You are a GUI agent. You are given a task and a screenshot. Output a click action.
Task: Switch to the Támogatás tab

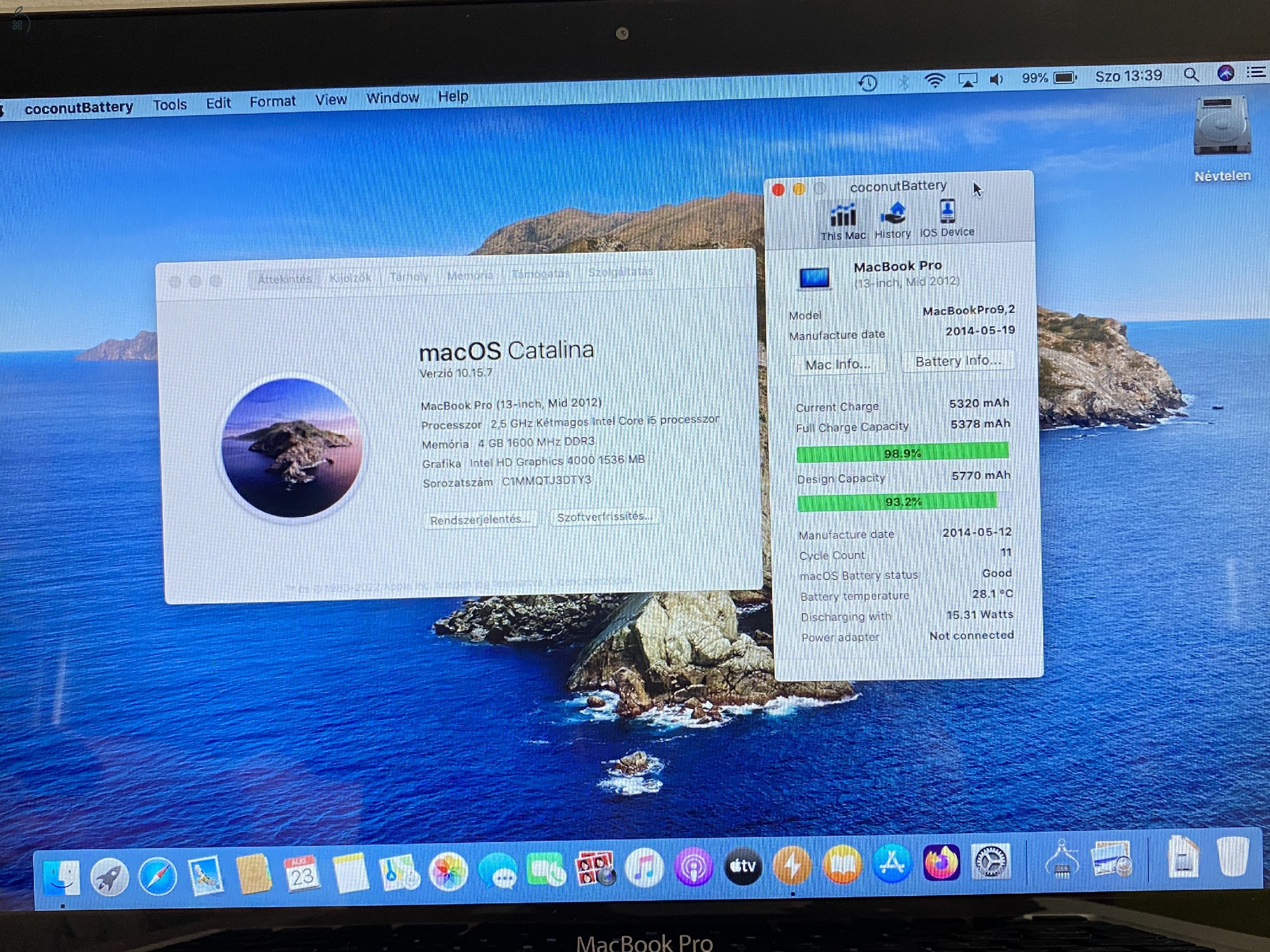[540, 274]
